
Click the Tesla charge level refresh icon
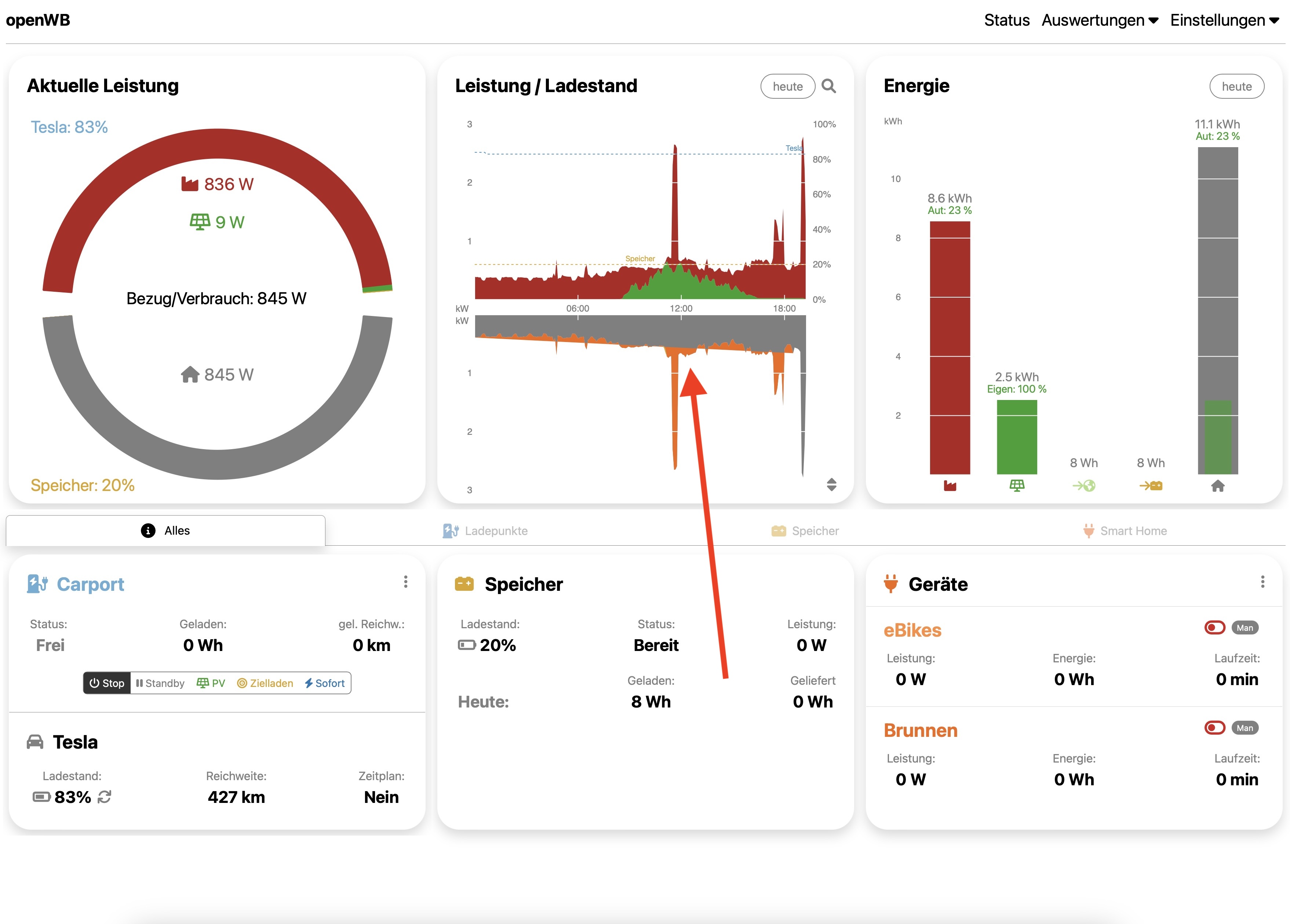pyautogui.click(x=105, y=797)
